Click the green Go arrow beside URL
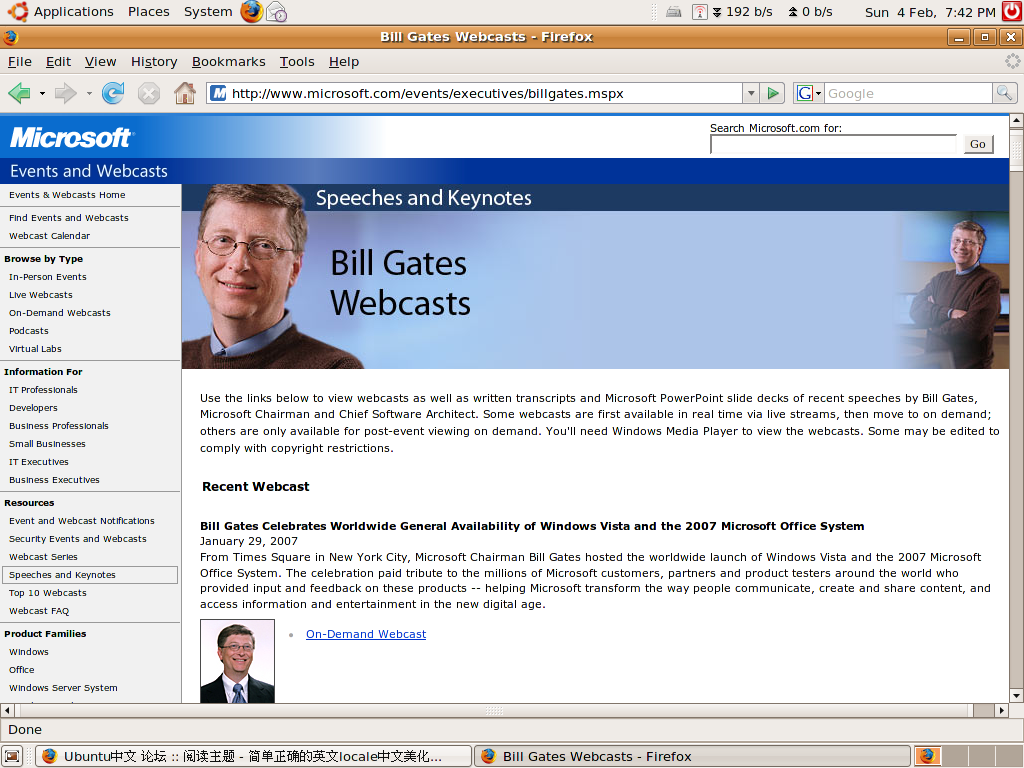The image size is (1024, 768). [773, 93]
